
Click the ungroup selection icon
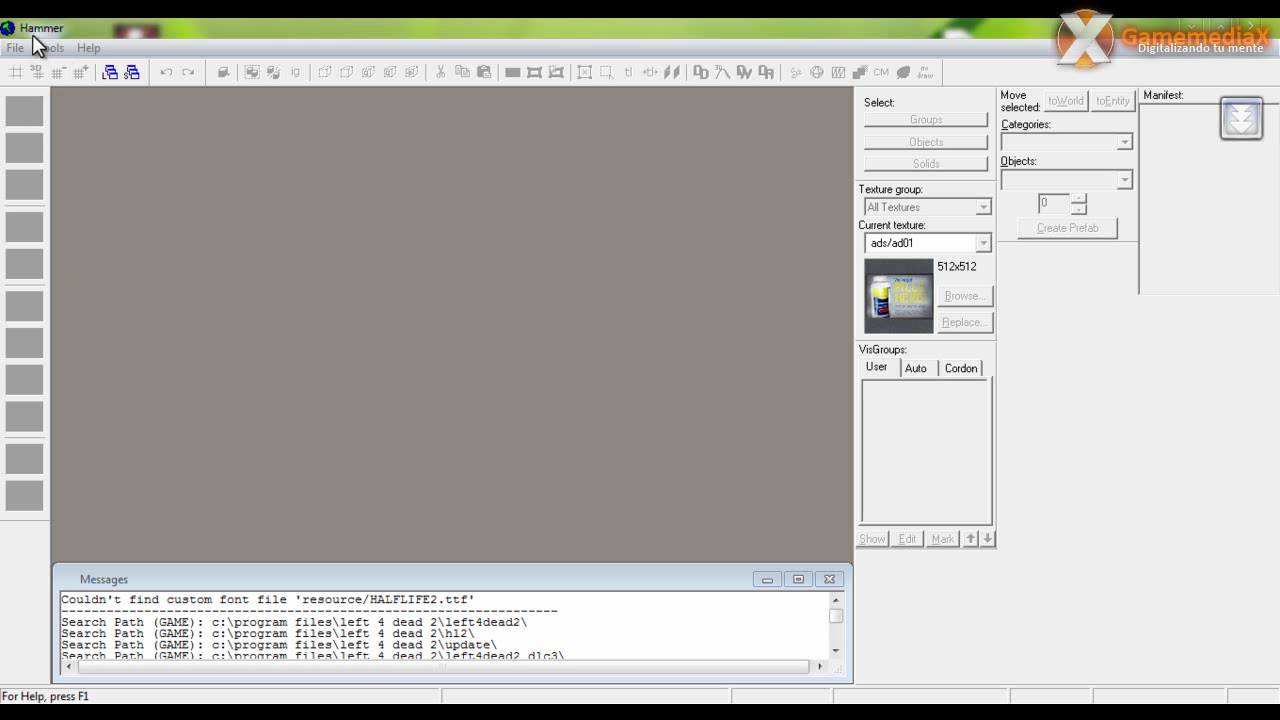[273, 72]
